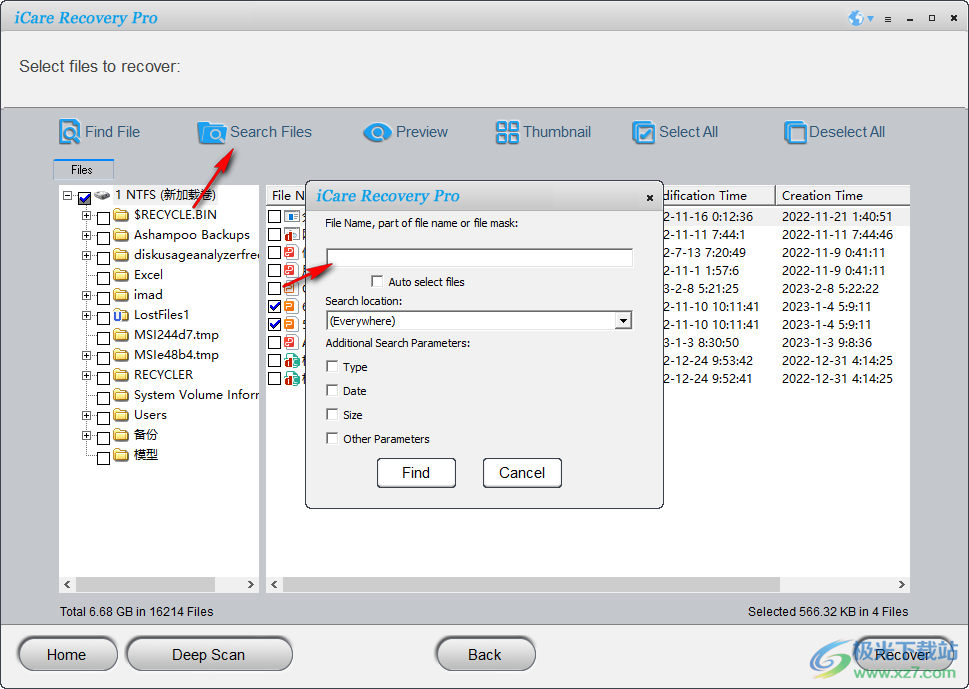The width and height of the screenshot is (969, 689).
Task: Open Search Files using its magnifier icon
Action: pos(213,132)
